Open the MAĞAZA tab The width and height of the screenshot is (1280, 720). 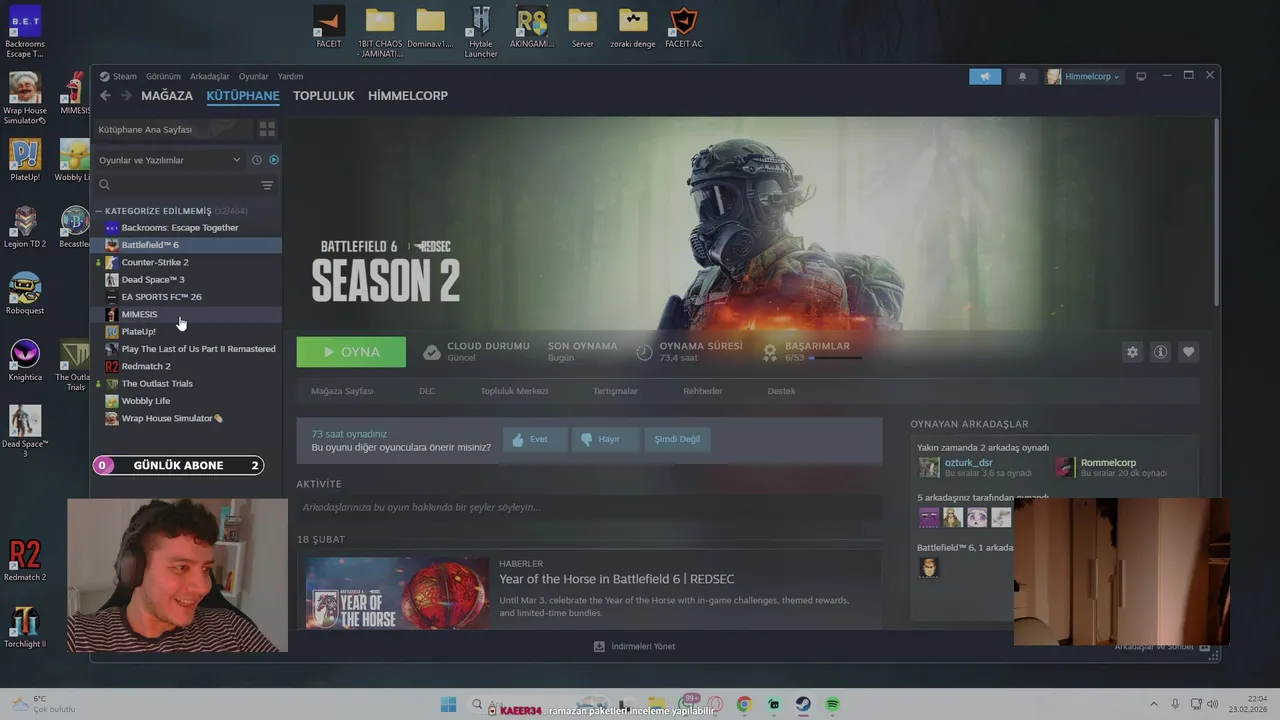pos(167,96)
